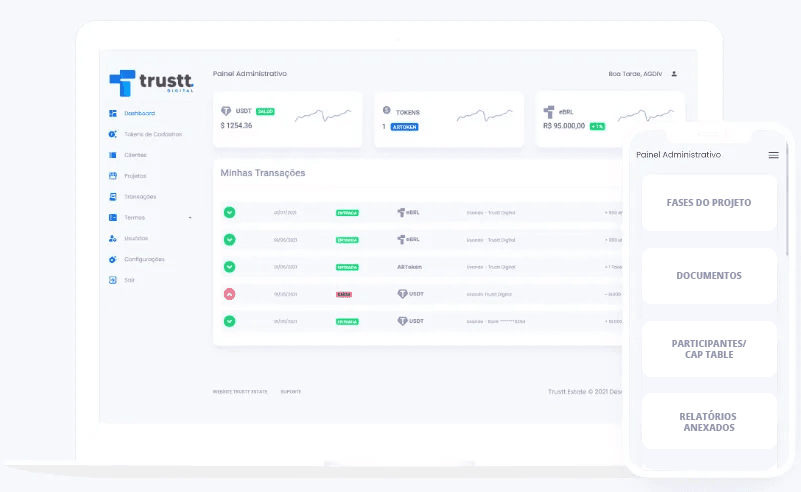Tap the DOCUMENTOS button on the phone
Image resolution: width=801 pixels, height=492 pixels.
pos(709,276)
